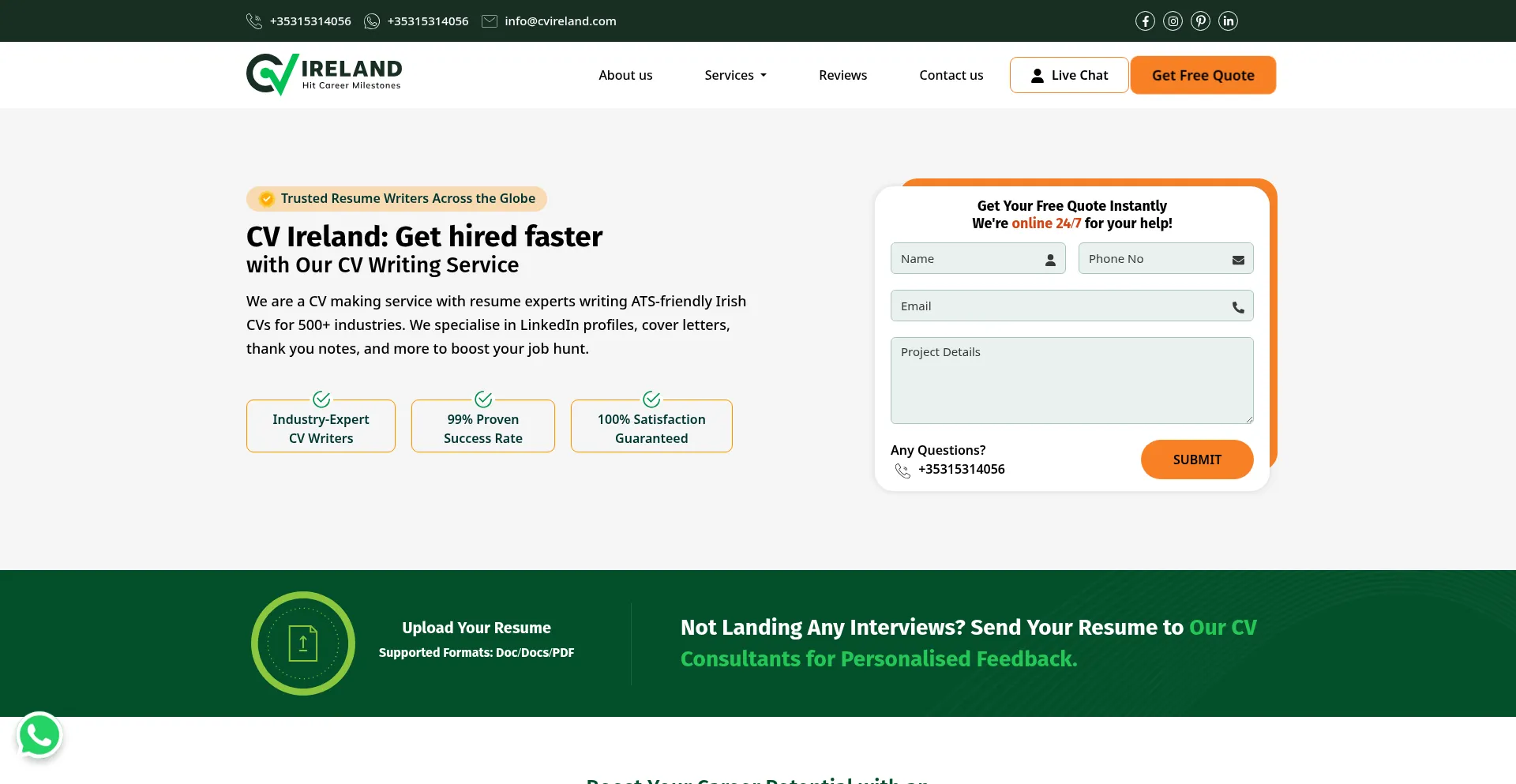The height and width of the screenshot is (784, 1516).
Task: Start a Live Chat session
Action: [1069, 75]
